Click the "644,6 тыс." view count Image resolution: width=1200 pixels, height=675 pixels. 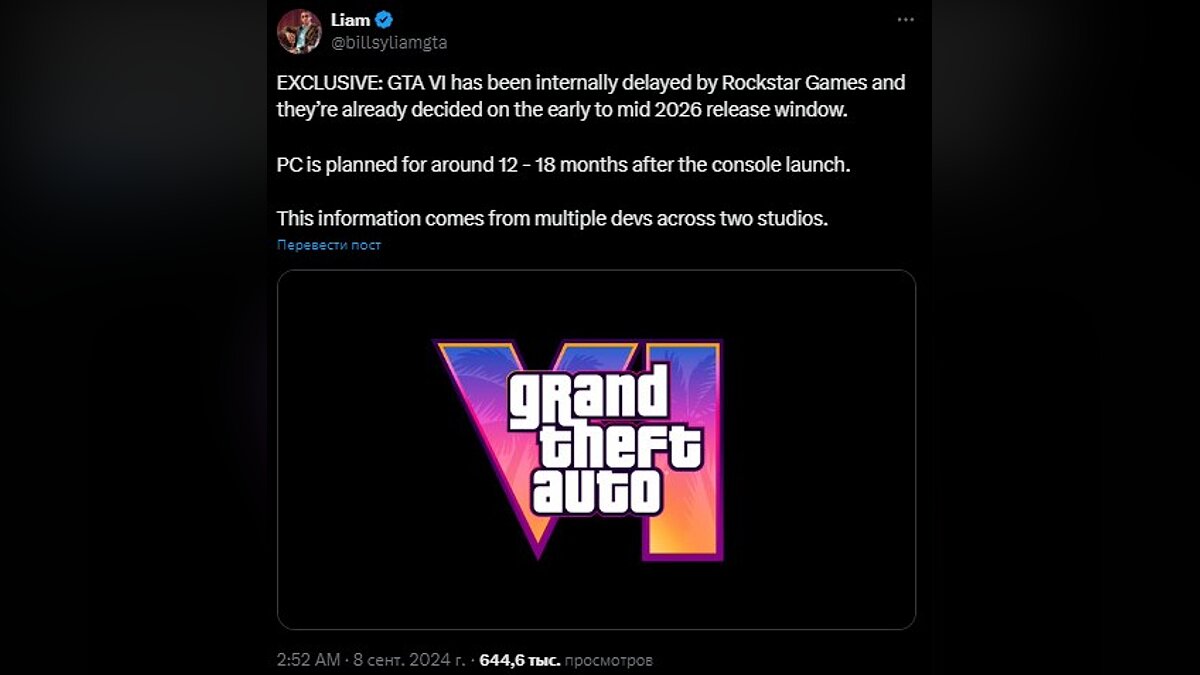pos(520,660)
